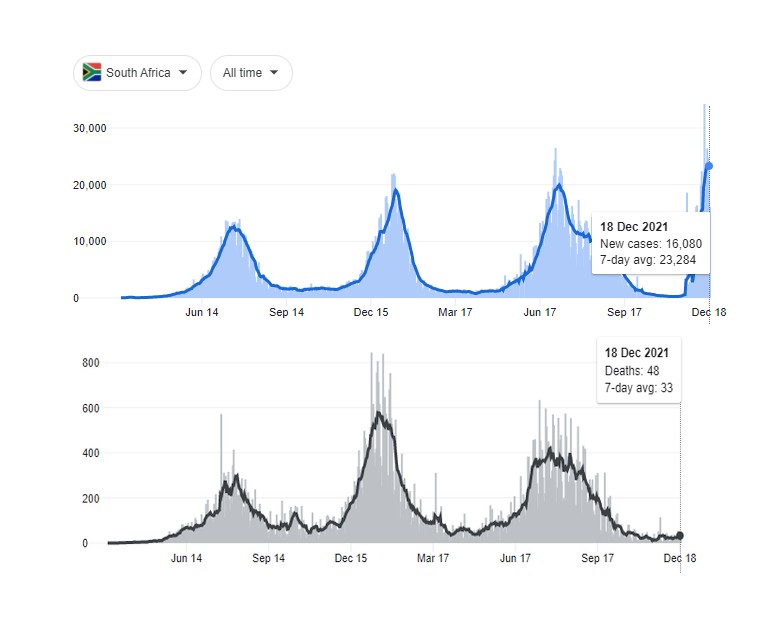Click the 400 label on deaths axis
This screenshot has width=784, height=636.
coord(90,454)
